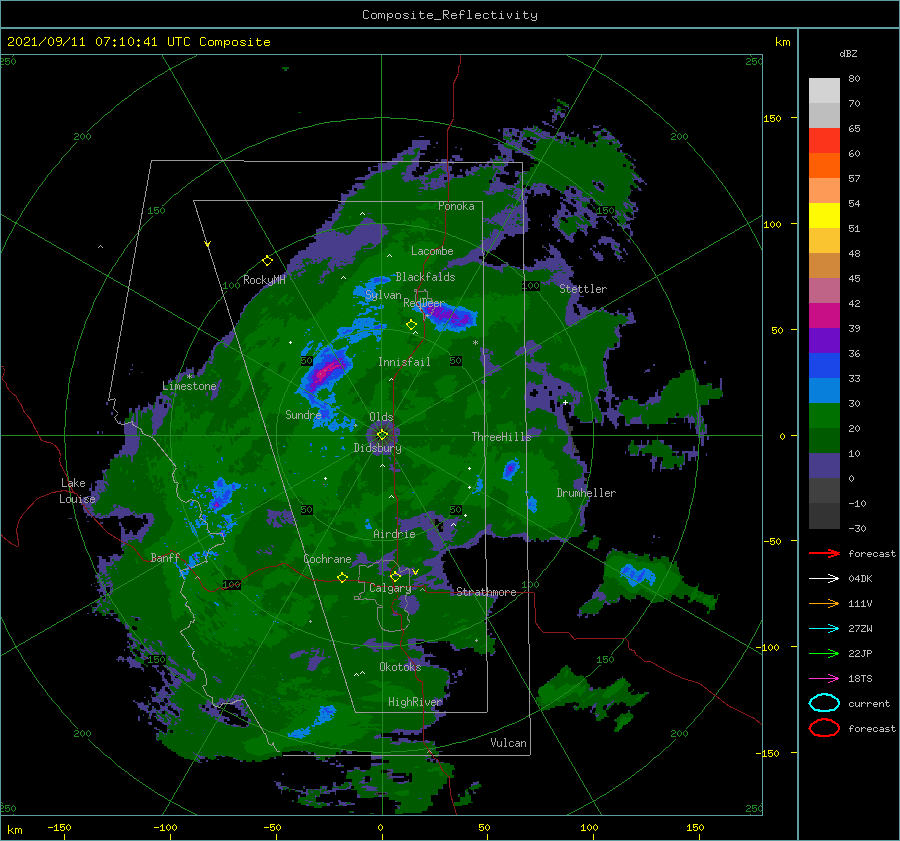Select the violet 10 dBZ color swatch
Viewport: 900px width, 841px height.
tap(824, 466)
